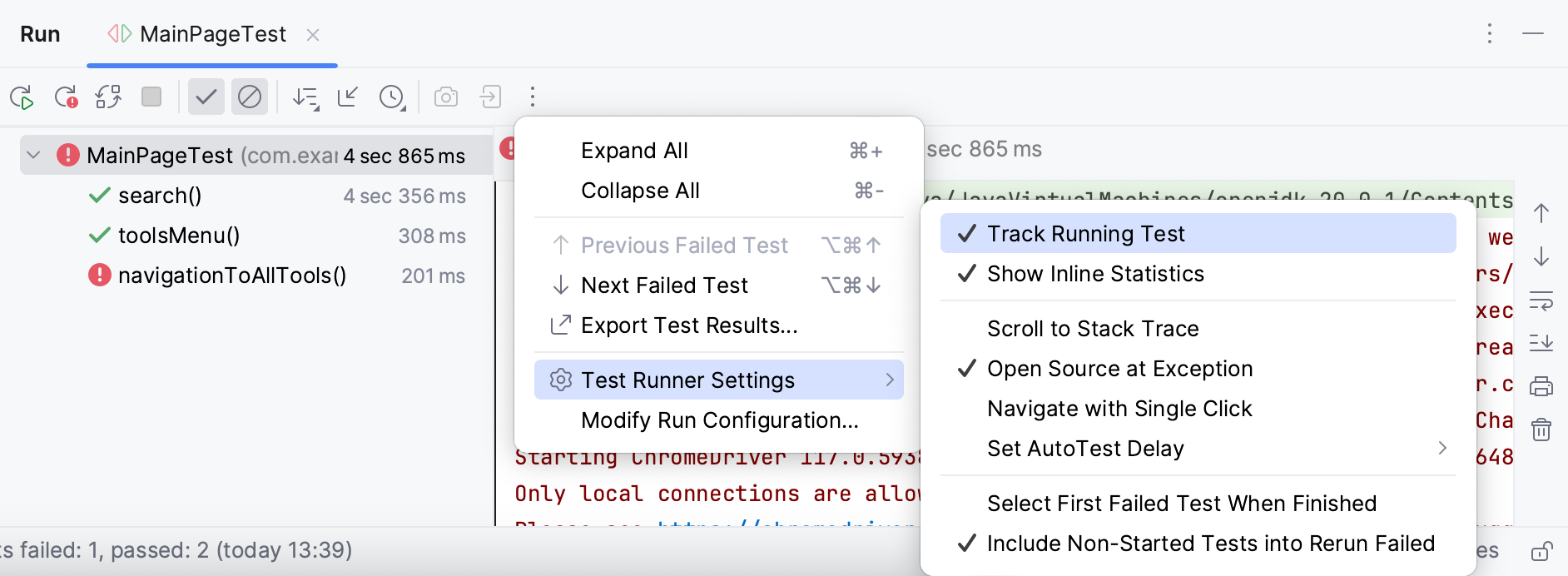Click the 'Only local connections' console line
This screenshot has height=576, width=1568.
click(x=716, y=494)
